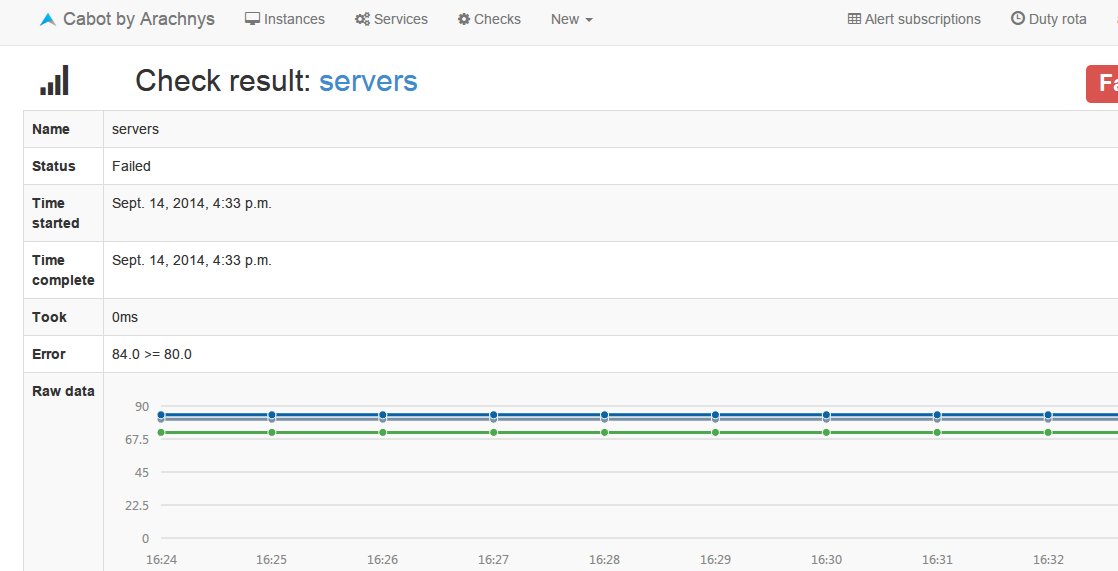
Task: Click the monitor icon beside Instances
Action: pos(252,19)
